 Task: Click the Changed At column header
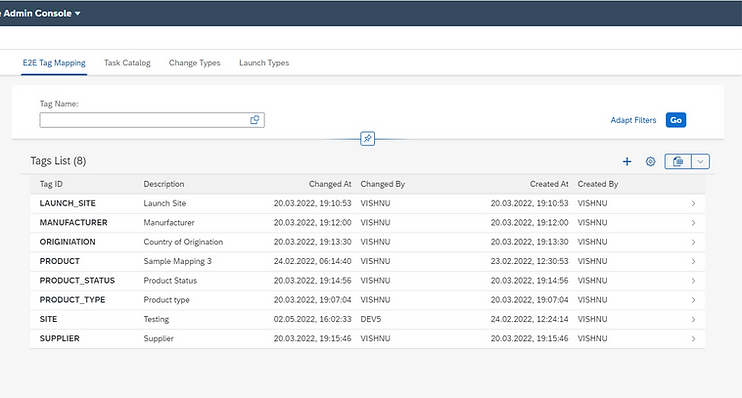pos(330,184)
